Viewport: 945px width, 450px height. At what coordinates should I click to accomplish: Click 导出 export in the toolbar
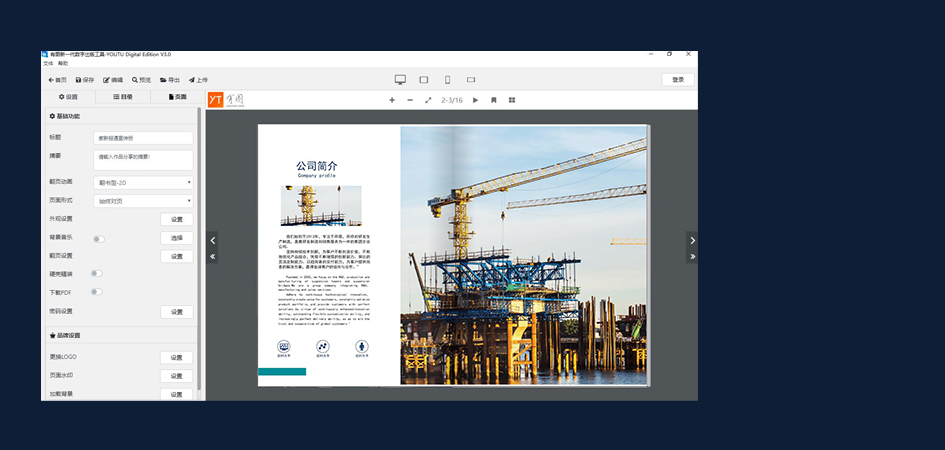[170, 80]
